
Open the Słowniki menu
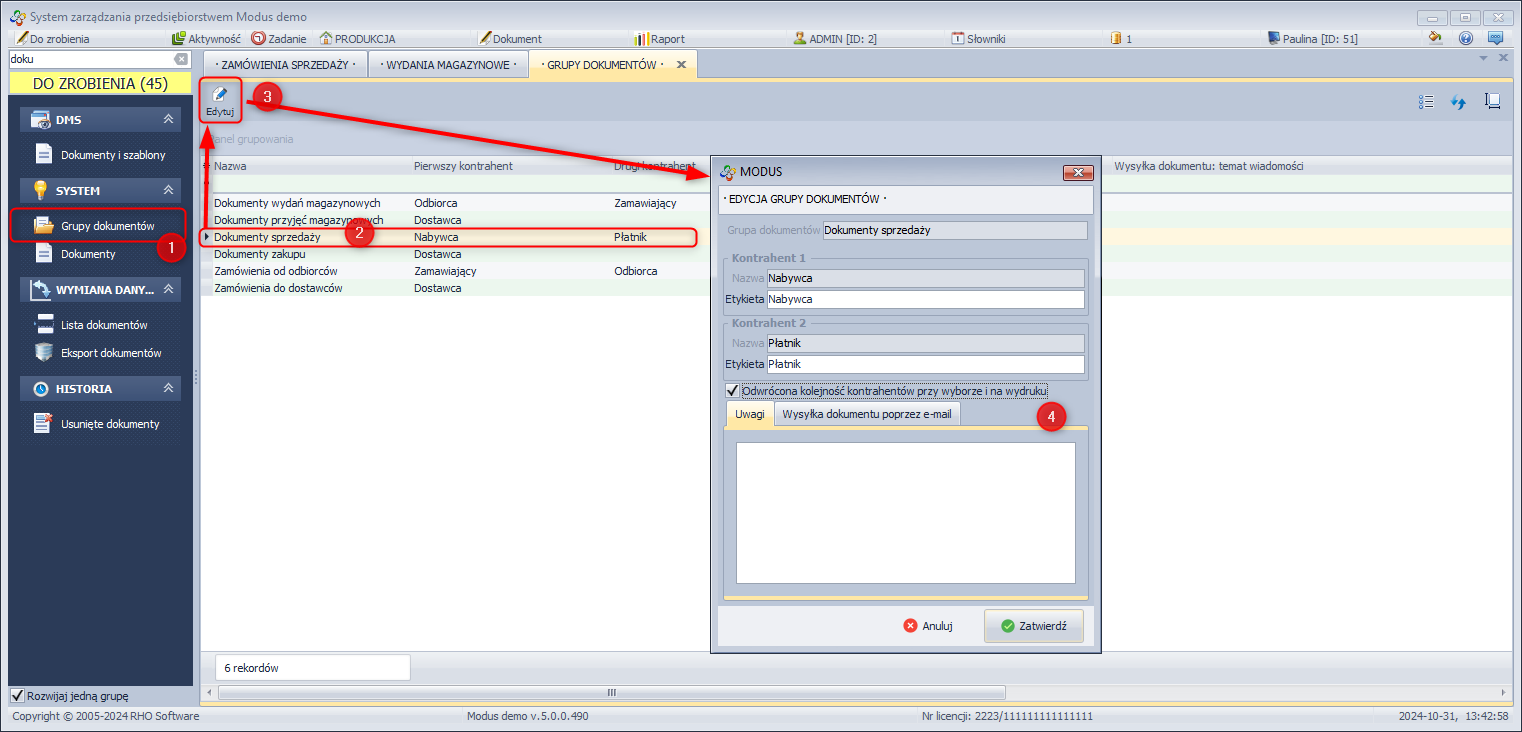click(984, 39)
